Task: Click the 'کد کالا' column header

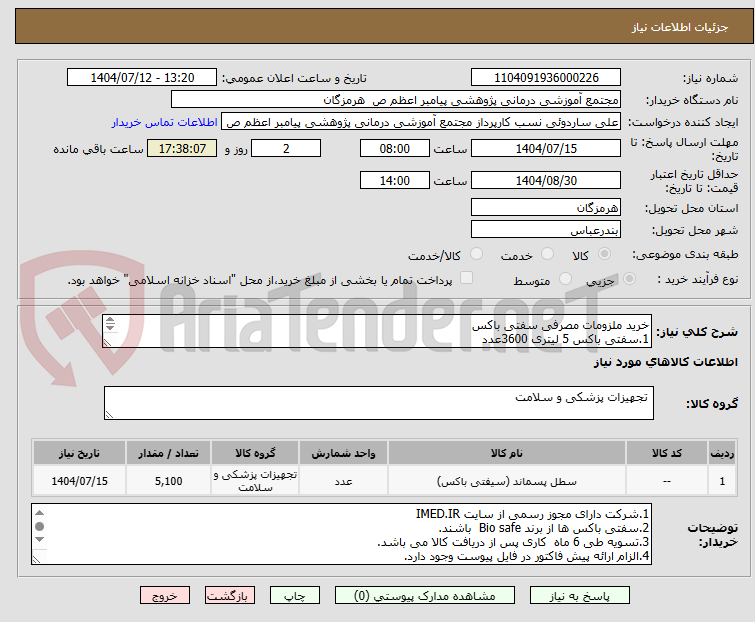Action: tap(666, 453)
